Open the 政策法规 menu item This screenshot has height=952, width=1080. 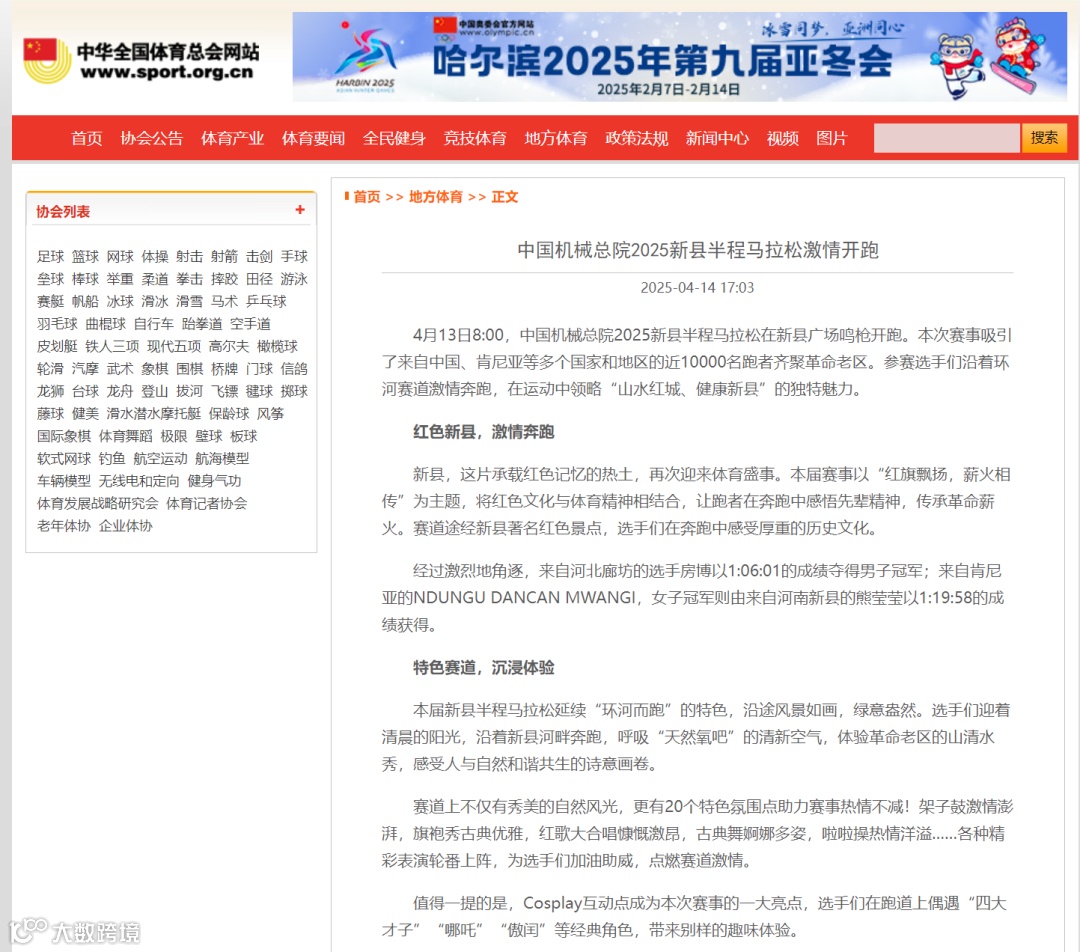click(x=636, y=138)
